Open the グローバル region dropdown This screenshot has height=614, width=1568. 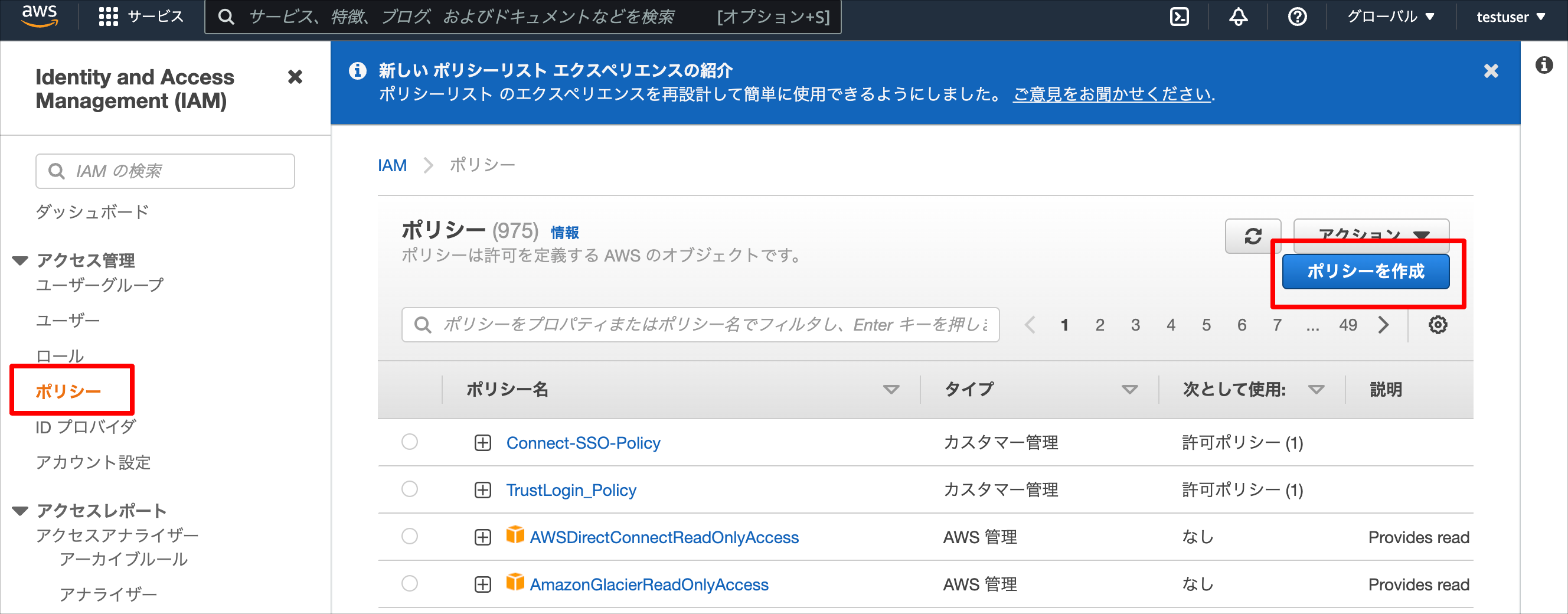point(1391,17)
